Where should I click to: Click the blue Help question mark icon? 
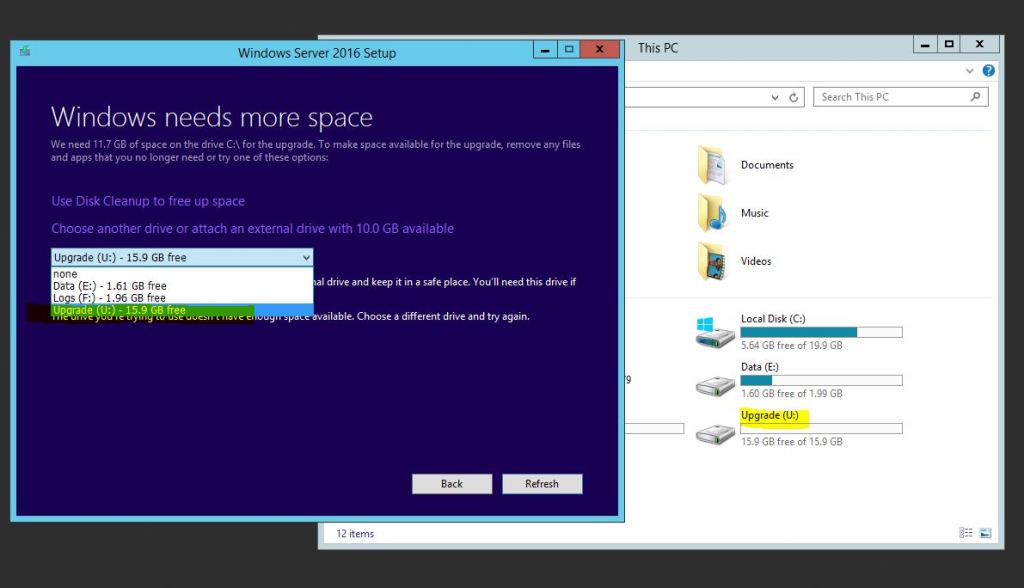point(989,70)
